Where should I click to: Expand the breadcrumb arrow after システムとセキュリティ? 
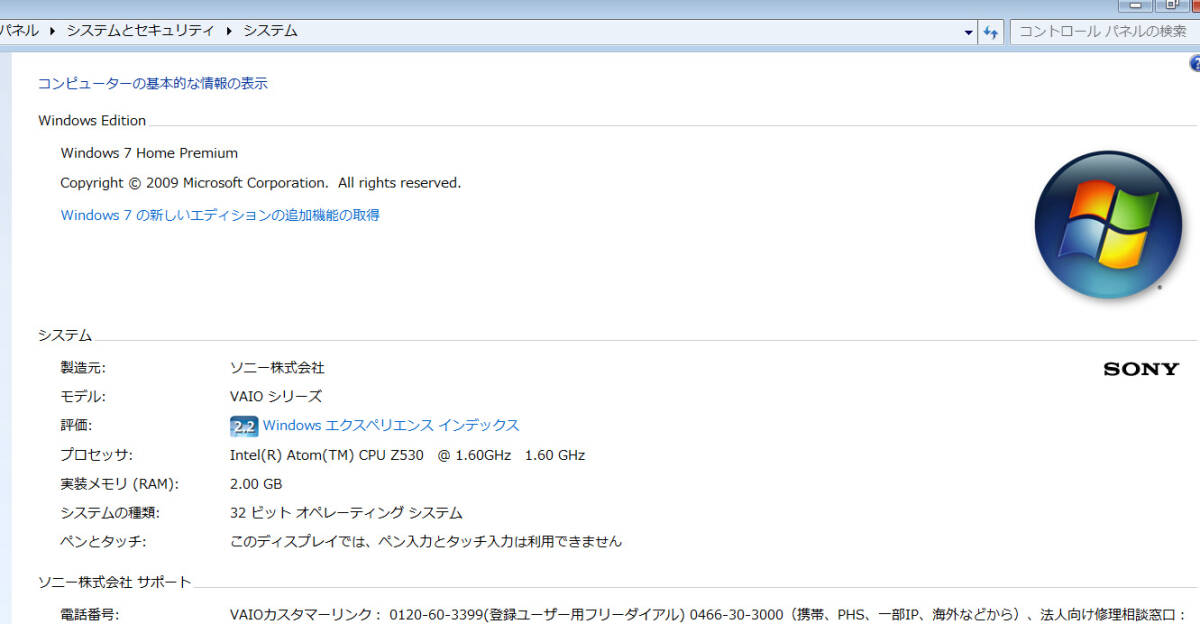click(229, 31)
